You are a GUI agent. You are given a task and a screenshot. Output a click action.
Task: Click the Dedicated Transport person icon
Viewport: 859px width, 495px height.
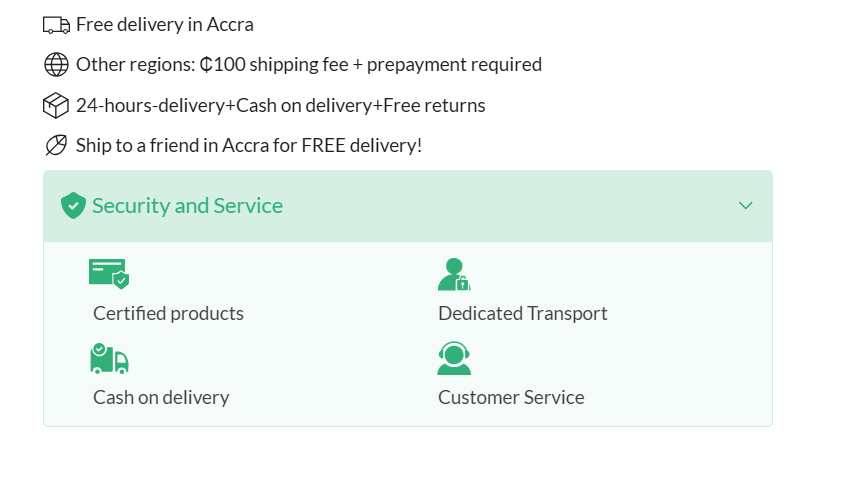click(454, 274)
